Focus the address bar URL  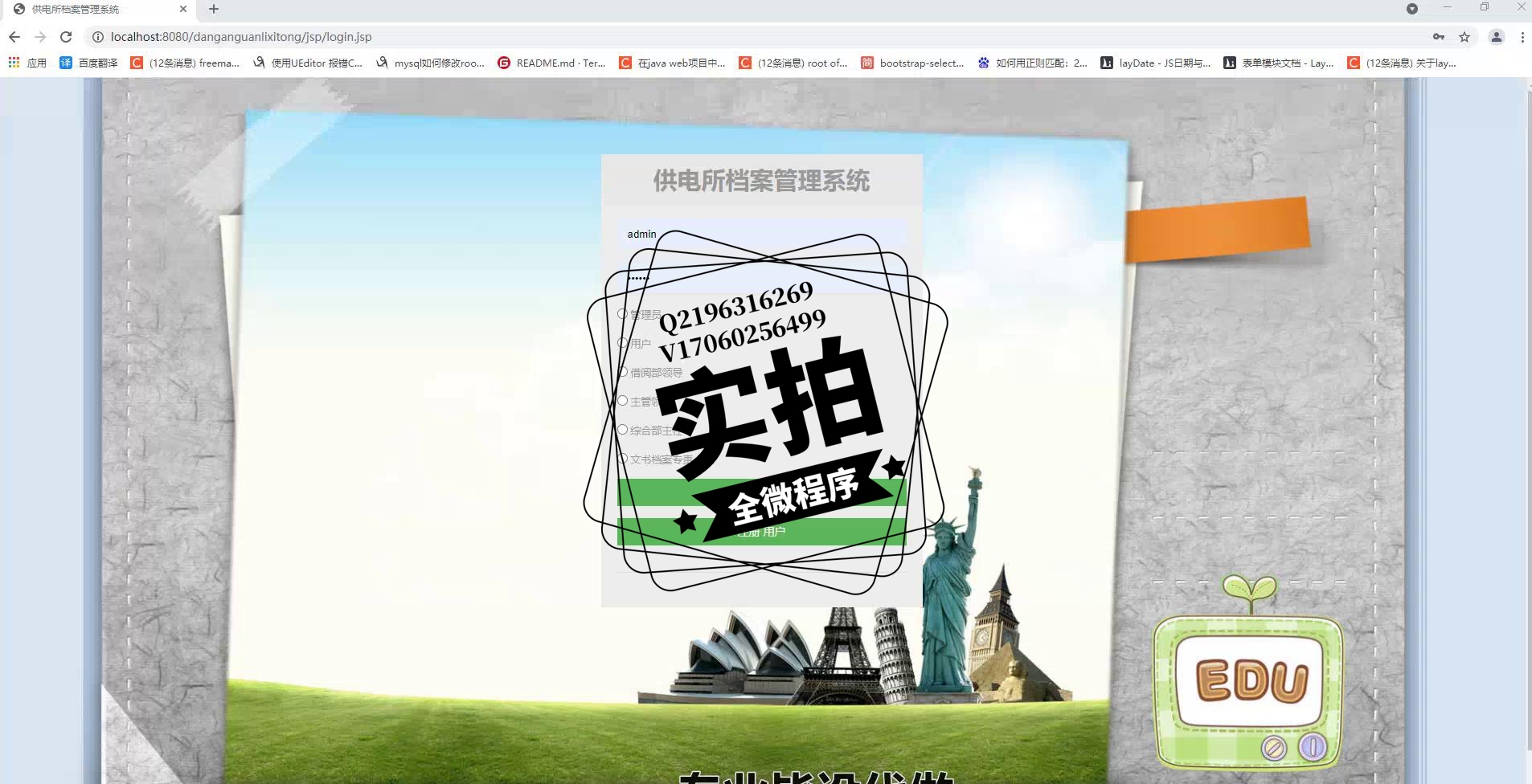pyautogui.click(x=241, y=37)
